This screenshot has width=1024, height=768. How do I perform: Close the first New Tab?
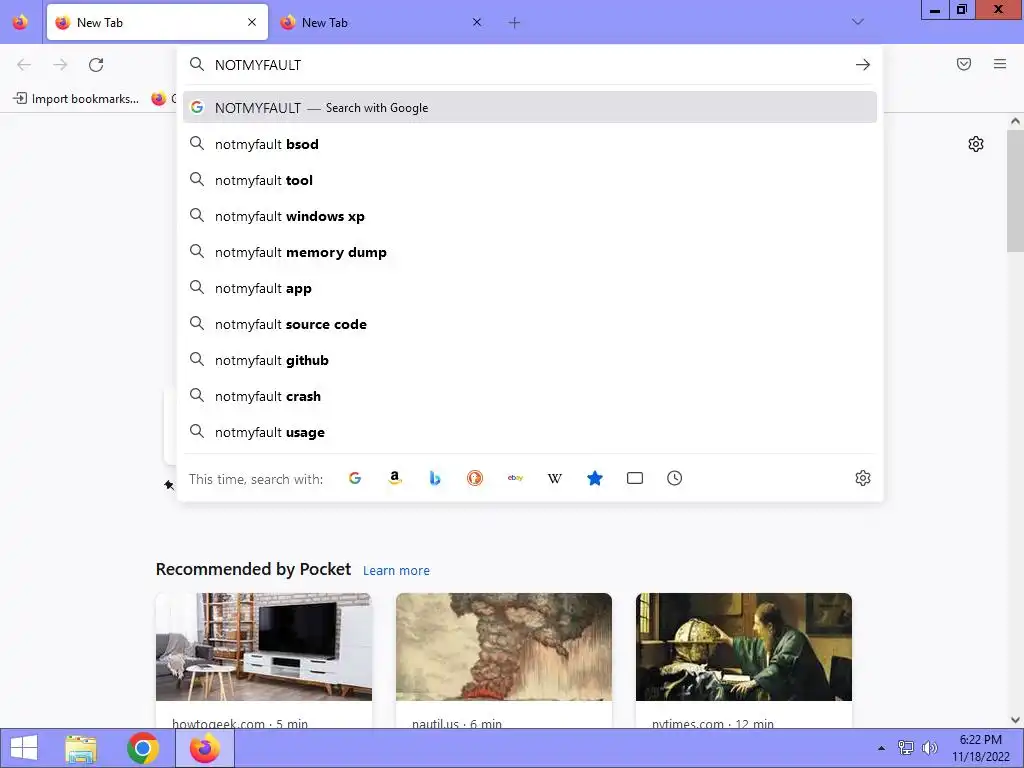[252, 22]
